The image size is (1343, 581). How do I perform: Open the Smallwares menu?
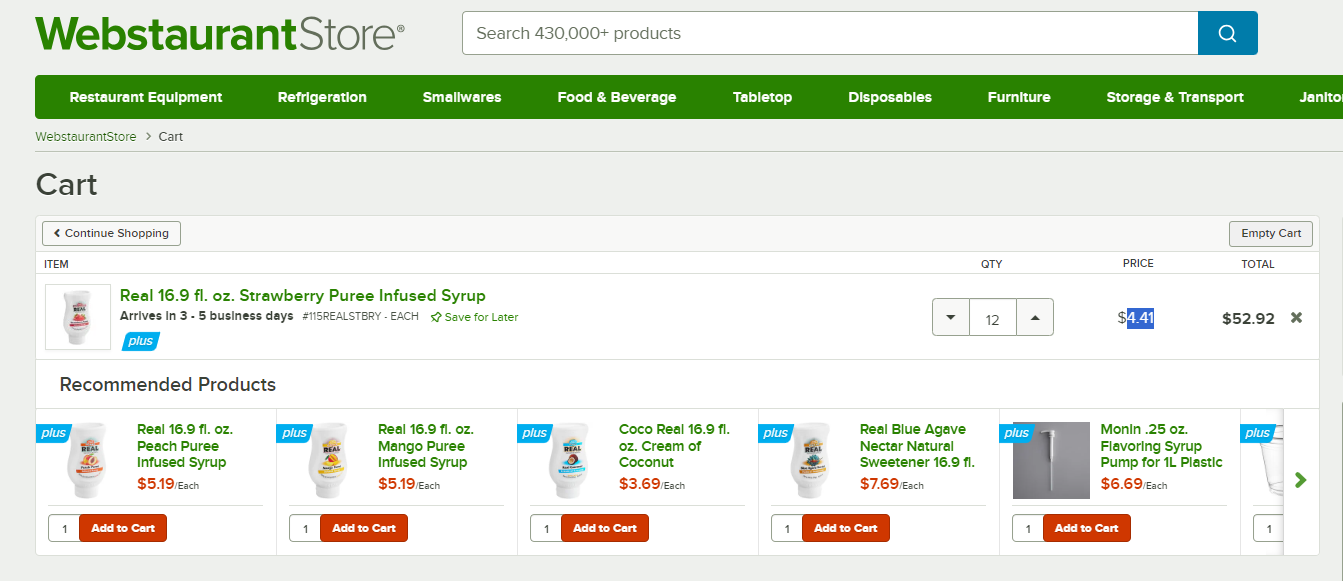[462, 97]
